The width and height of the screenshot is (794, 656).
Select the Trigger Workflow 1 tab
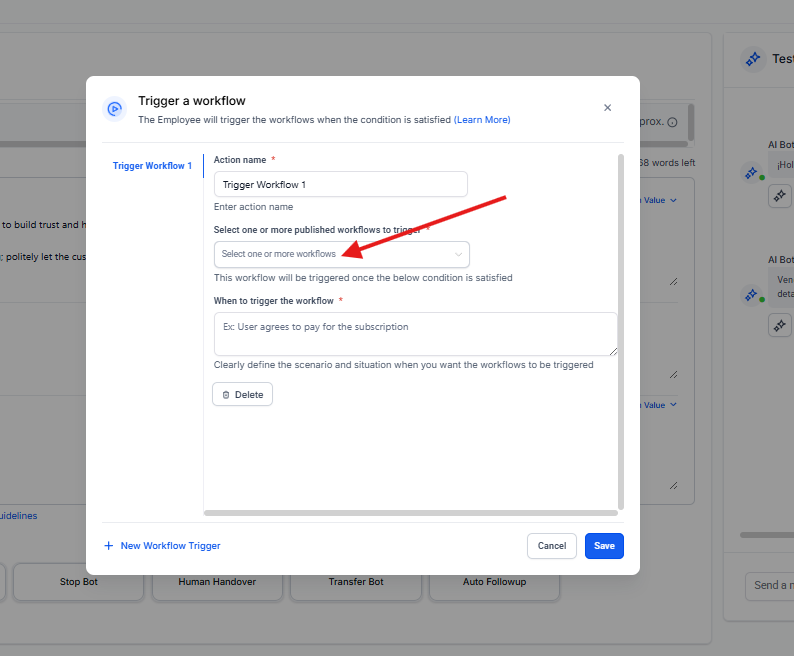(152, 166)
